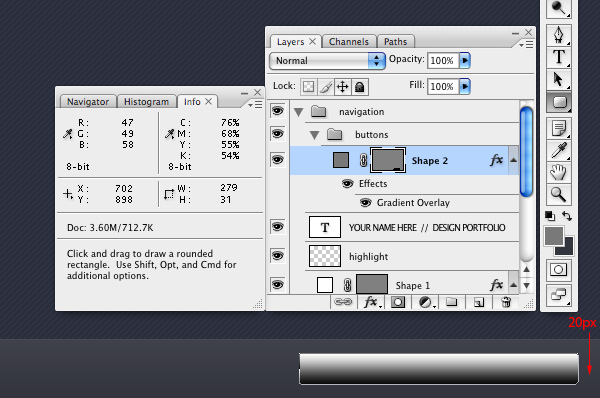Toggle Quick Mask mode

pos(559,270)
